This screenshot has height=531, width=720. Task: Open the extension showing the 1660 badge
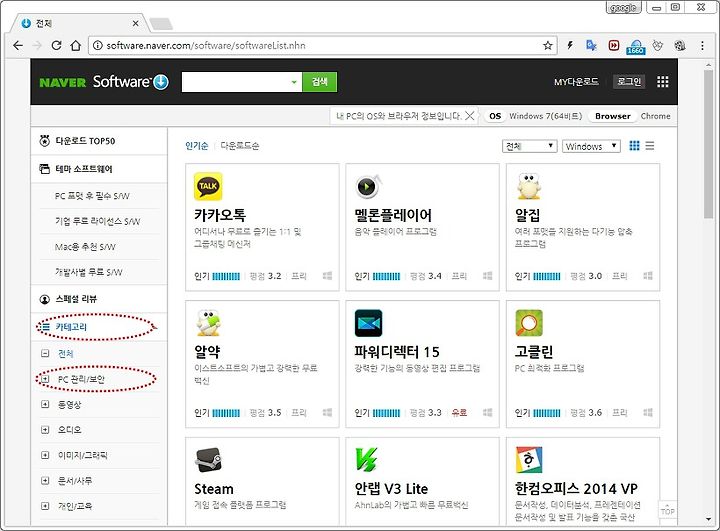pos(636,46)
